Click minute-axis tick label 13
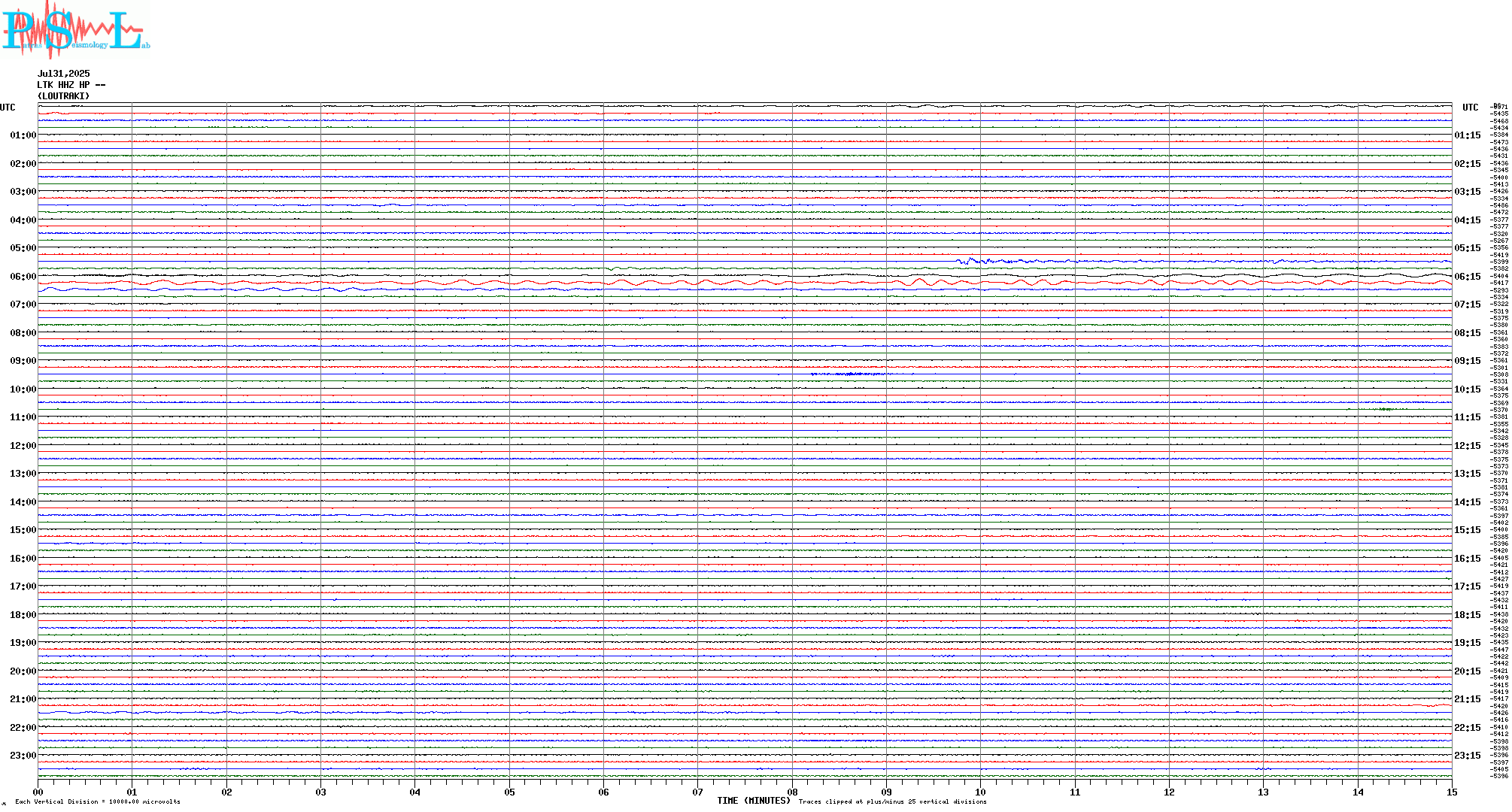This screenshot has height=812, width=1512. (1264, 792)
